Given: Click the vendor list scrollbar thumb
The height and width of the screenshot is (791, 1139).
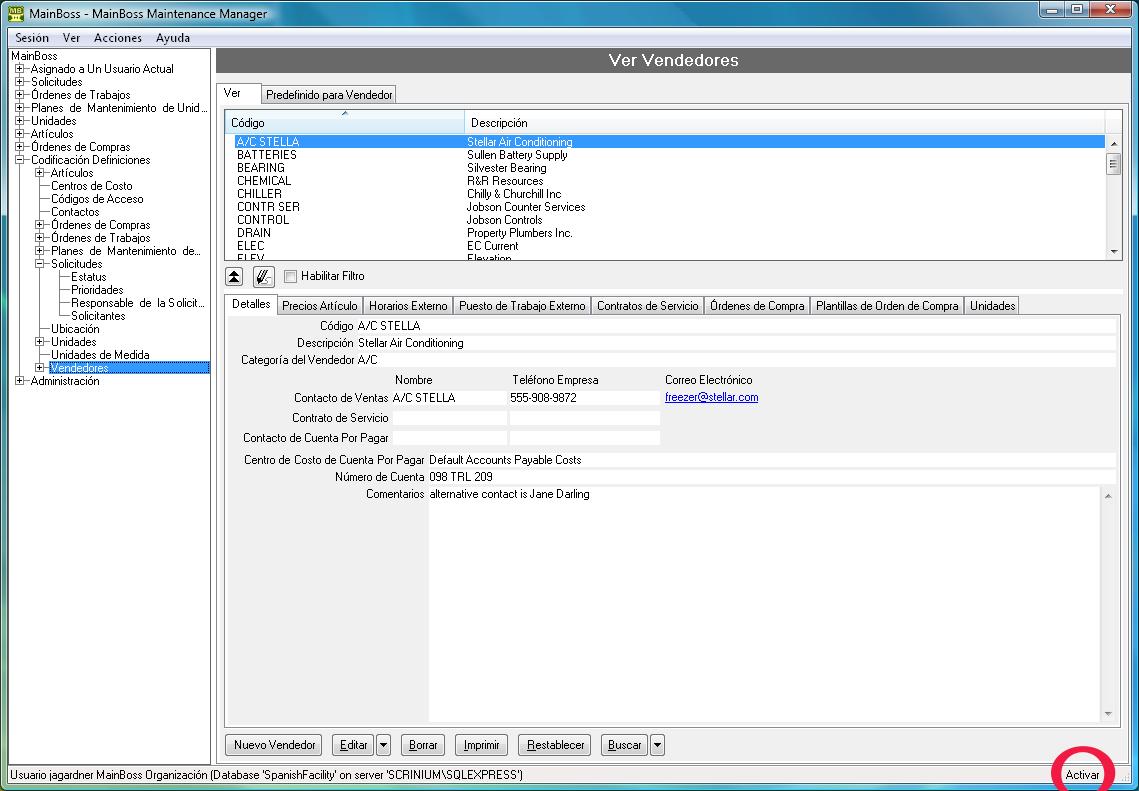Looking at the screenshot, I should 1114,163.
